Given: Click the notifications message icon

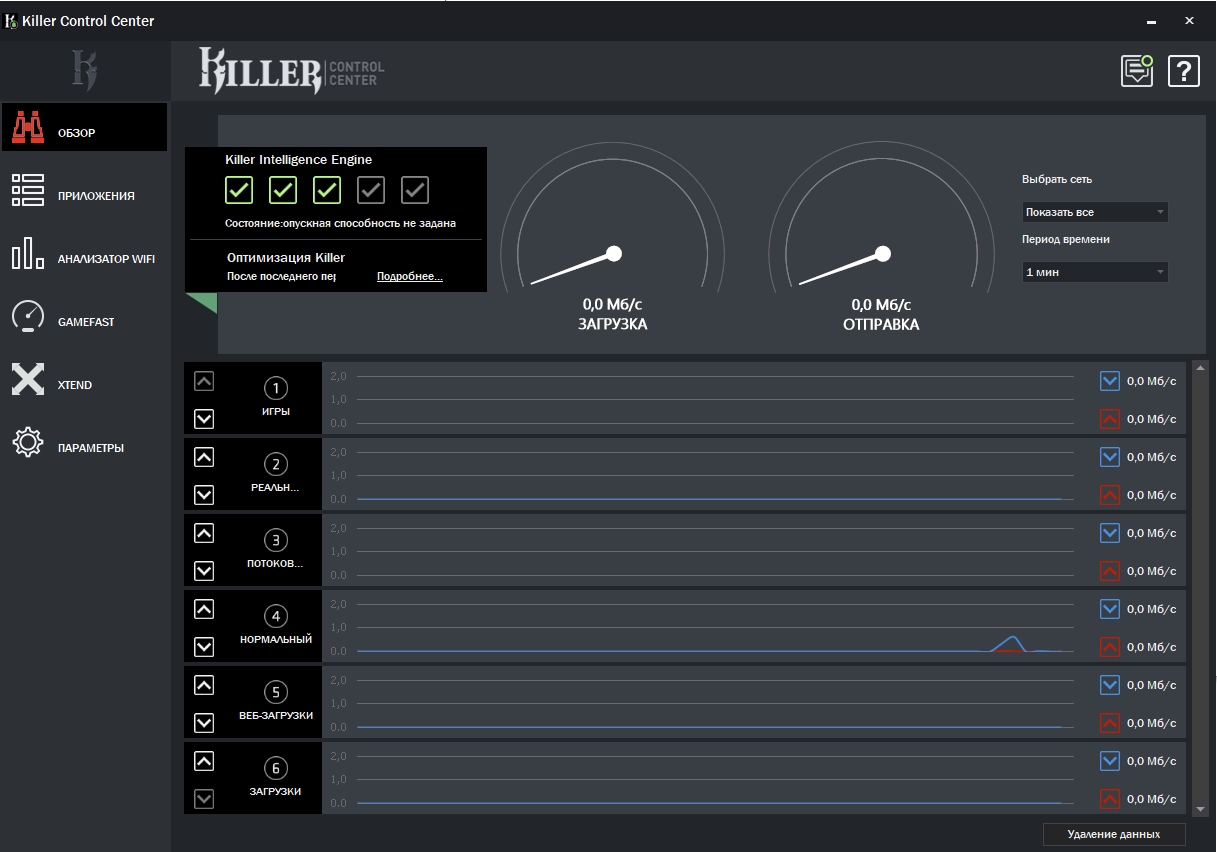Looking at the screenshot, I should [1137, 71].
